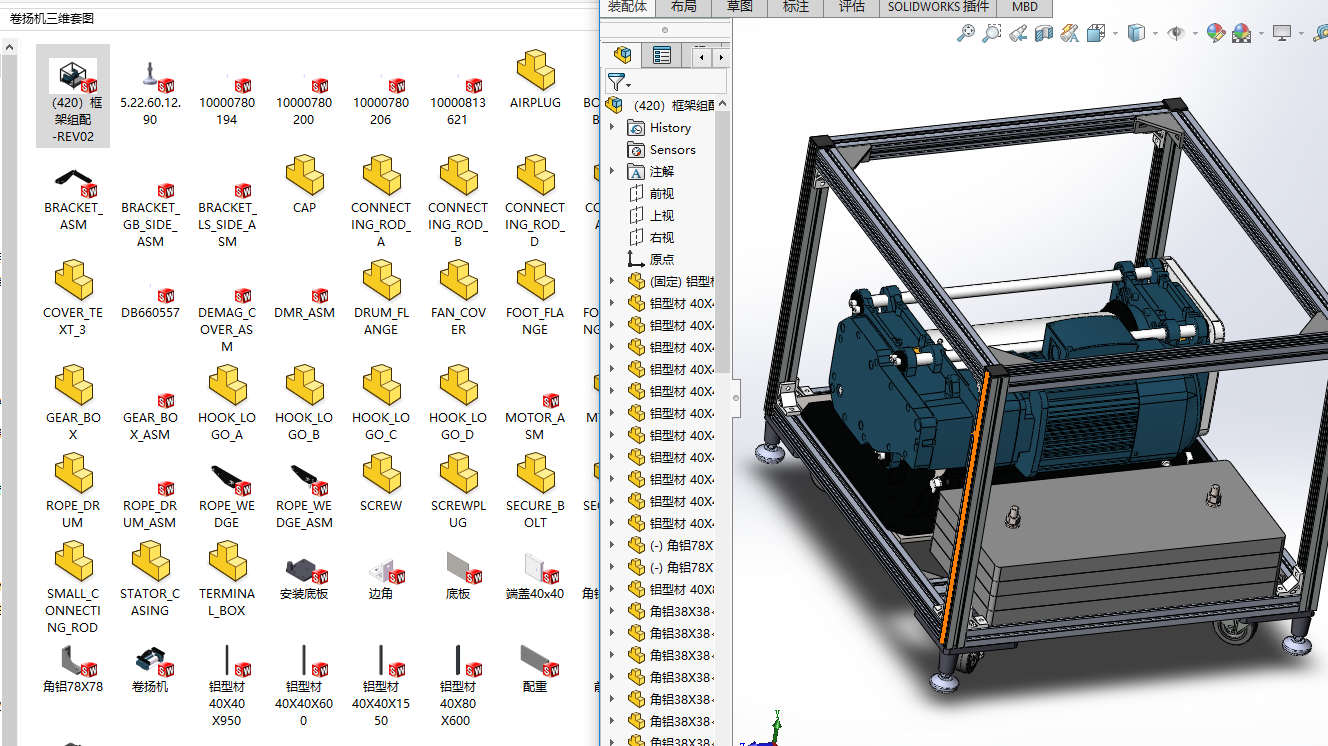
Task: Click the Zoom to Fit magnifier icon
Action: pos(966,33)
